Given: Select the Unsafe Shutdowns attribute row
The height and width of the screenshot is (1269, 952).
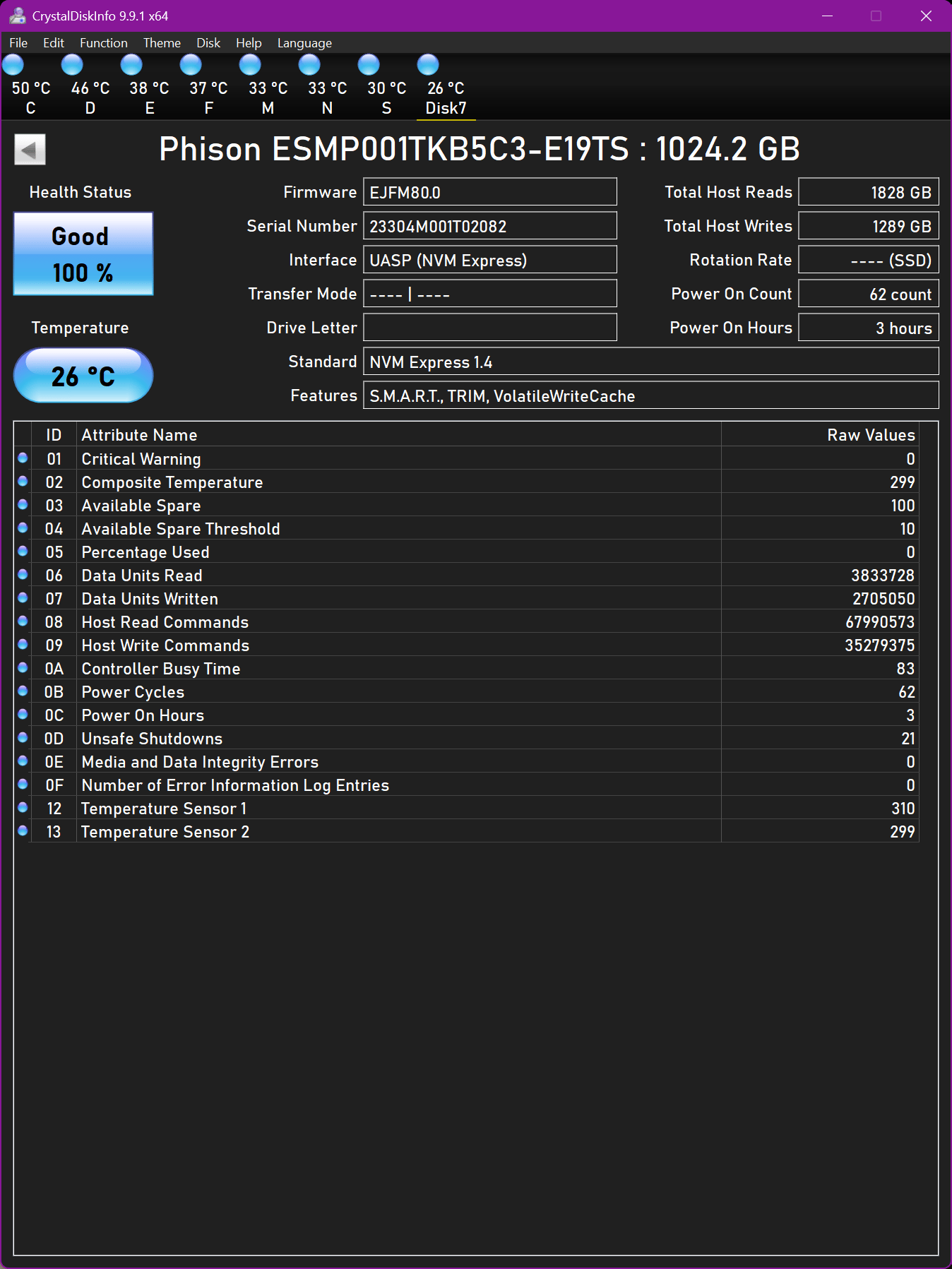Looking at the screenshot, I should coord(466,739).
